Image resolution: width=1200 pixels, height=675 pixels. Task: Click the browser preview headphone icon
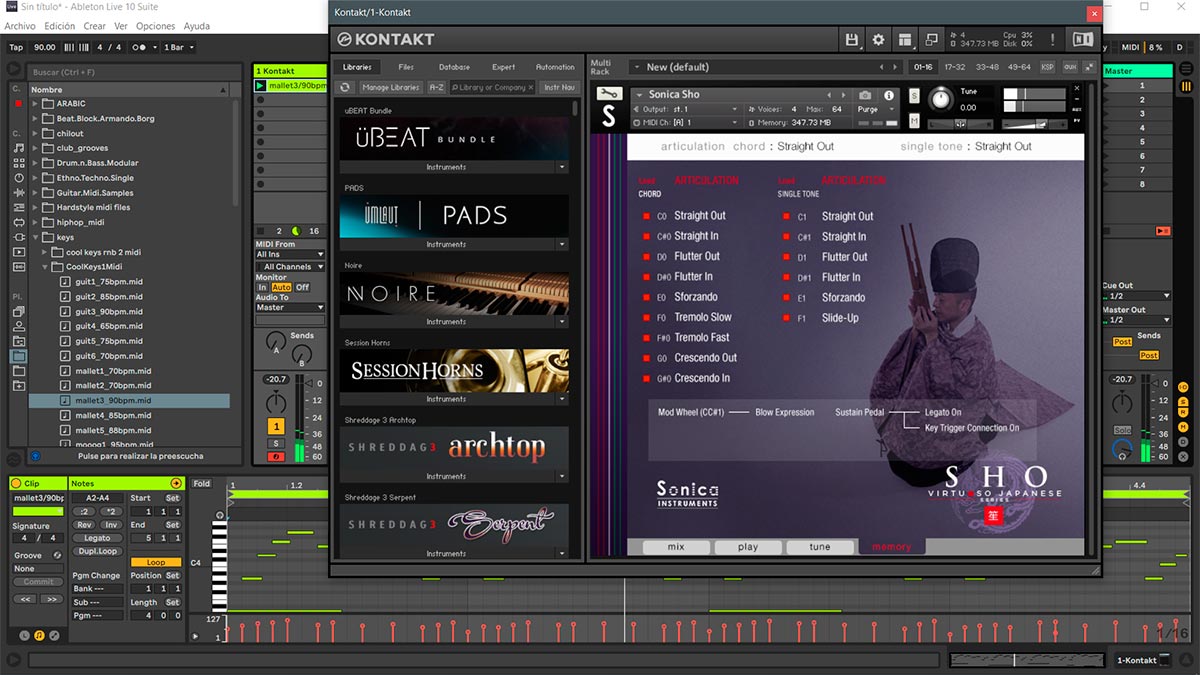tap(36, 456)
